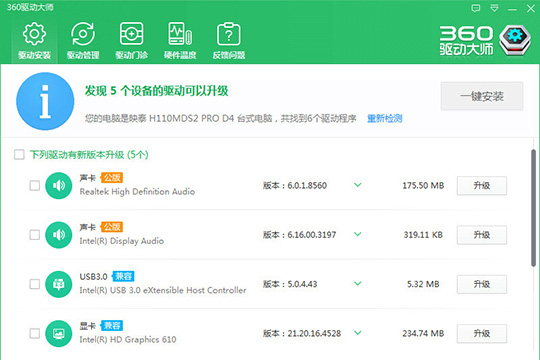
Task: Click the 发现 5 个设备的驱动可以升级 heading
Action: coord(156,91)
